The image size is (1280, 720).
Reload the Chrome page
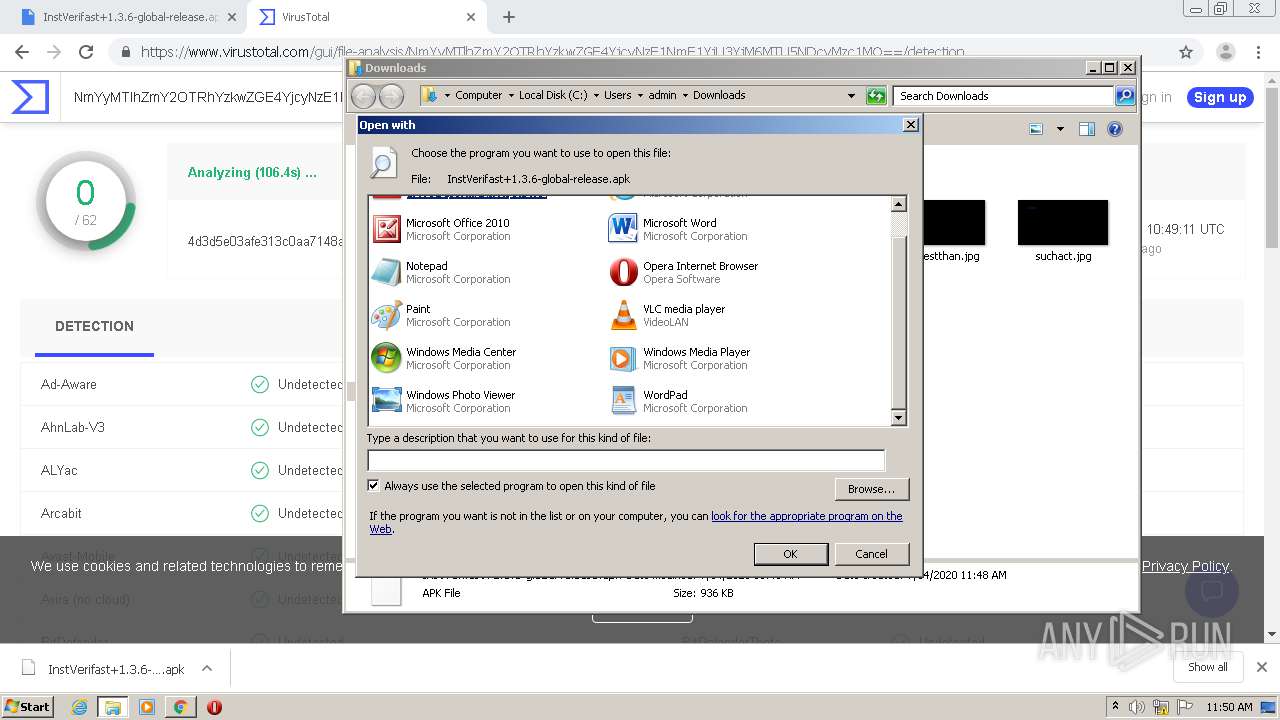pos(86,52)
